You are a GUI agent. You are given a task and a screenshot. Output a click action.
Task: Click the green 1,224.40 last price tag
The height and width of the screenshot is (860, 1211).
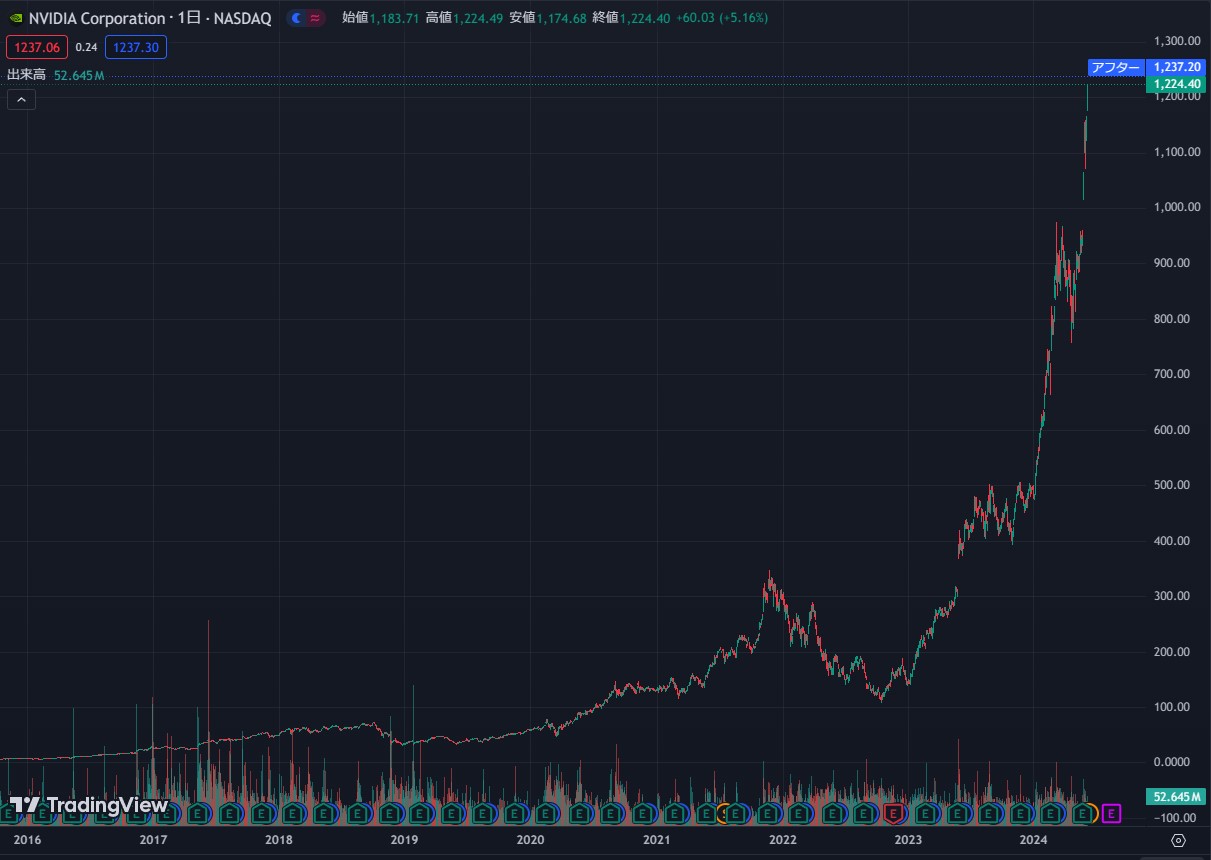1175,85
